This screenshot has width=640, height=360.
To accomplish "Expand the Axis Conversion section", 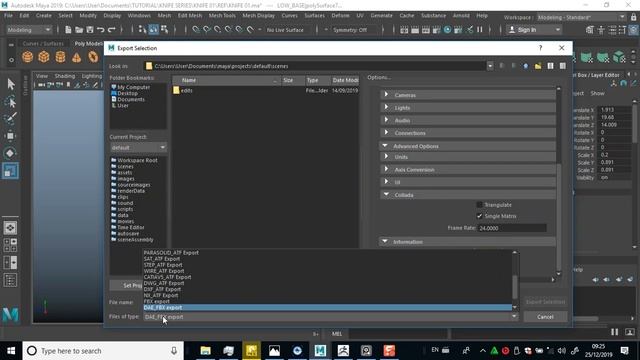I will (468, 169).
